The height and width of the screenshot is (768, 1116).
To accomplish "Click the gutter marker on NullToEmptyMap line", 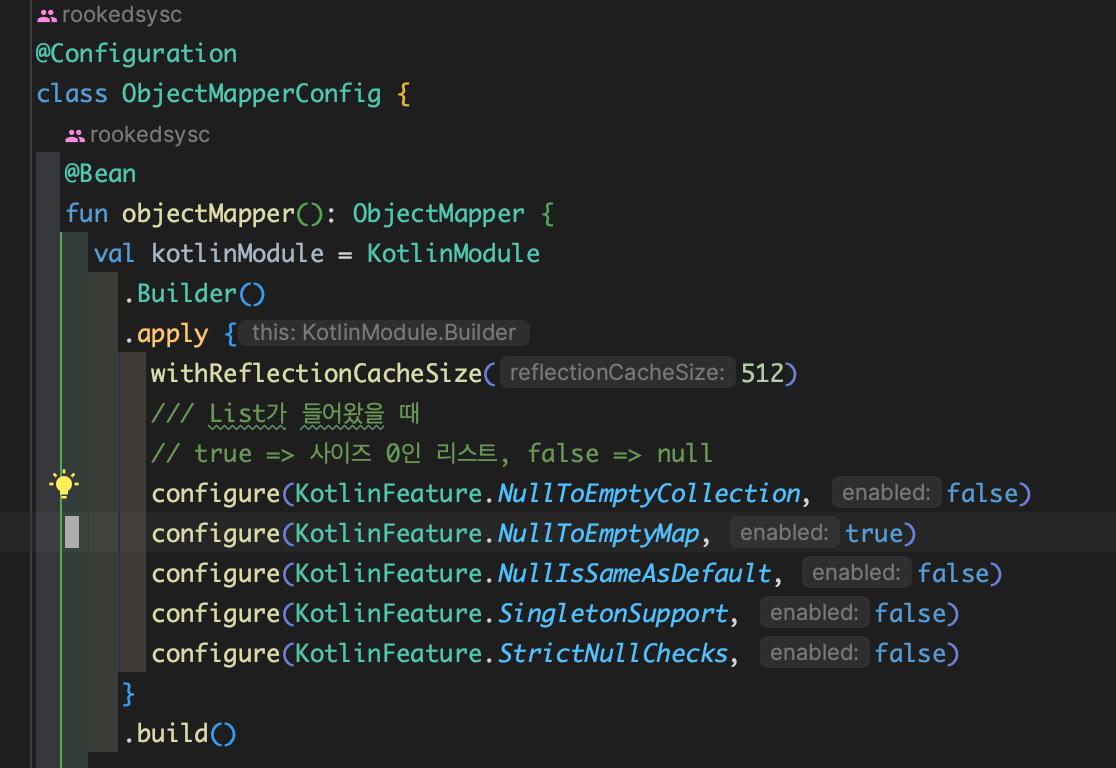I will click(72, 532).
